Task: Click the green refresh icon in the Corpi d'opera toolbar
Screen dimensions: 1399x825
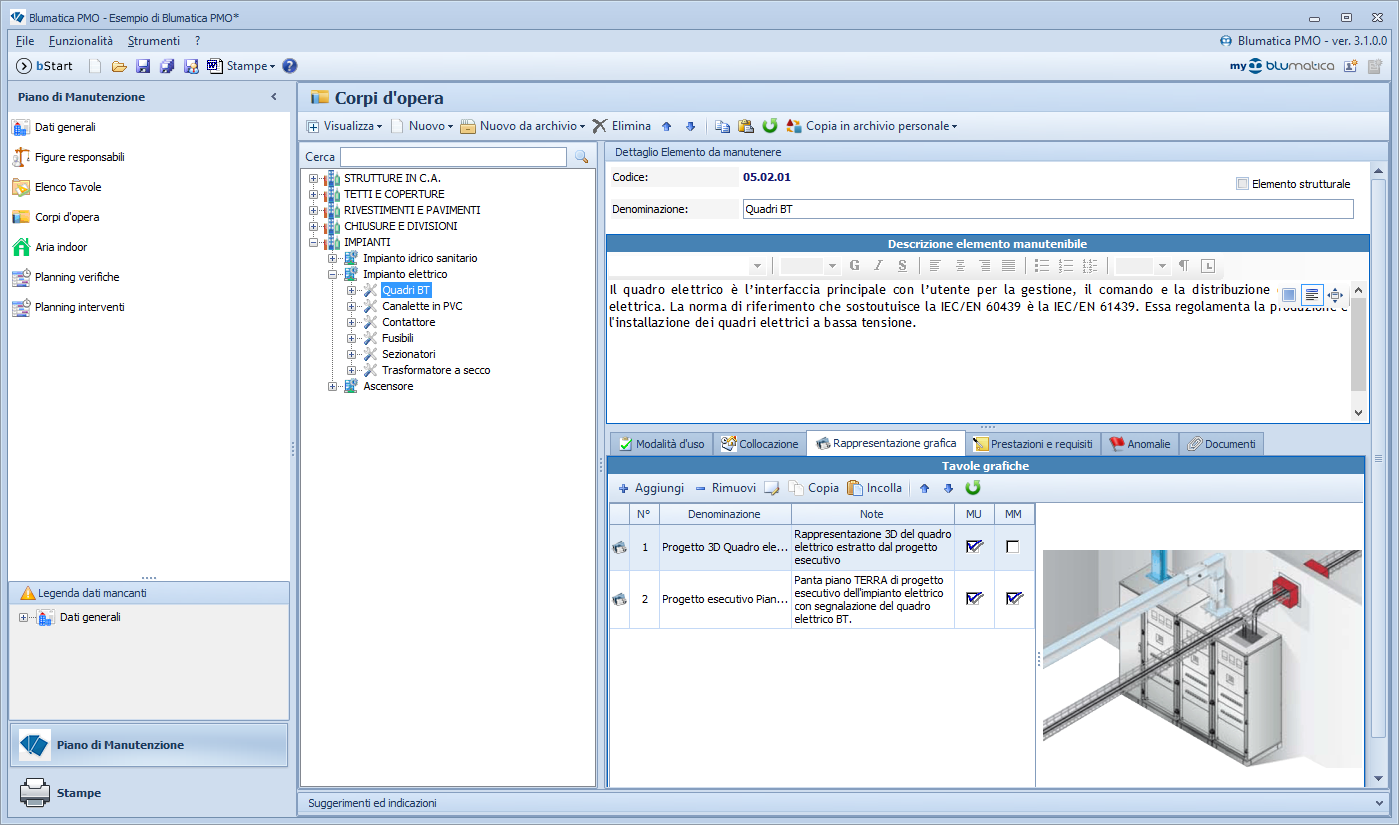Action: coord(770,126)
